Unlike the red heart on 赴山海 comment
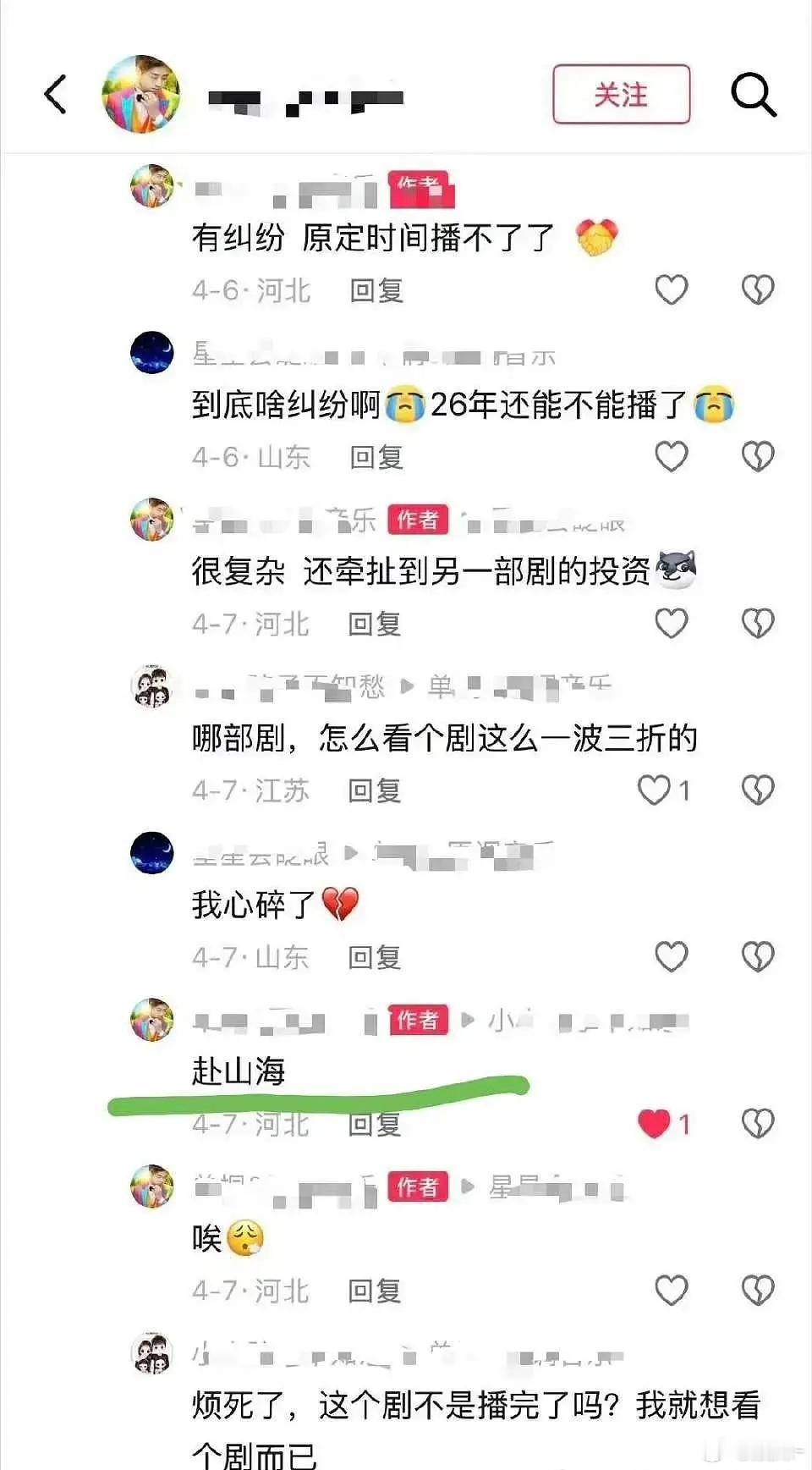The width and height of the screenshot is (812, 1470). (654, 1123)
